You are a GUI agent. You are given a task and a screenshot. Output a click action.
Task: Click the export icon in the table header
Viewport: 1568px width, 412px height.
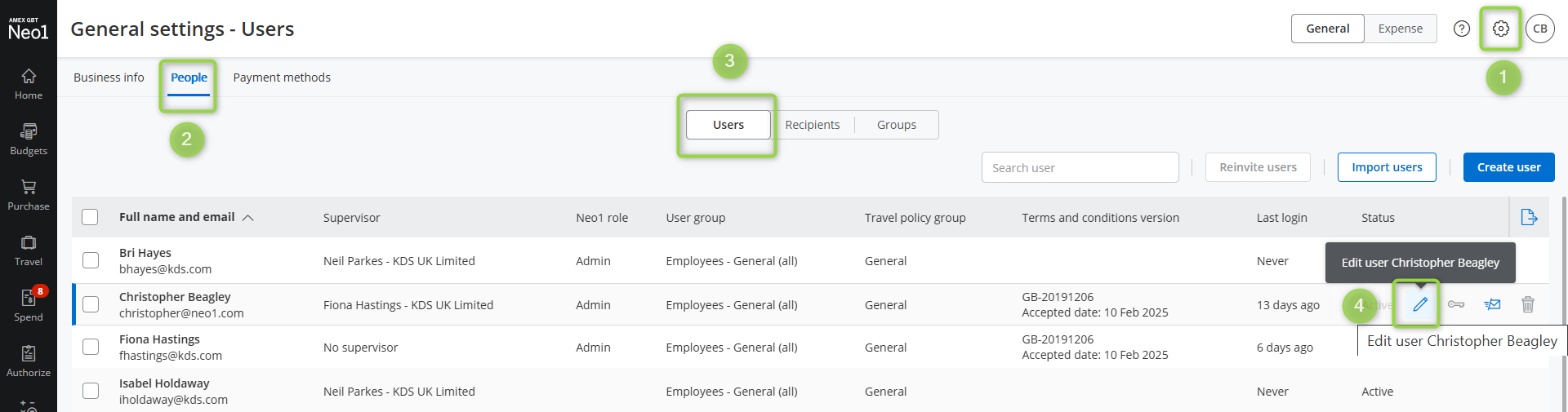[x=1529, y=217]
